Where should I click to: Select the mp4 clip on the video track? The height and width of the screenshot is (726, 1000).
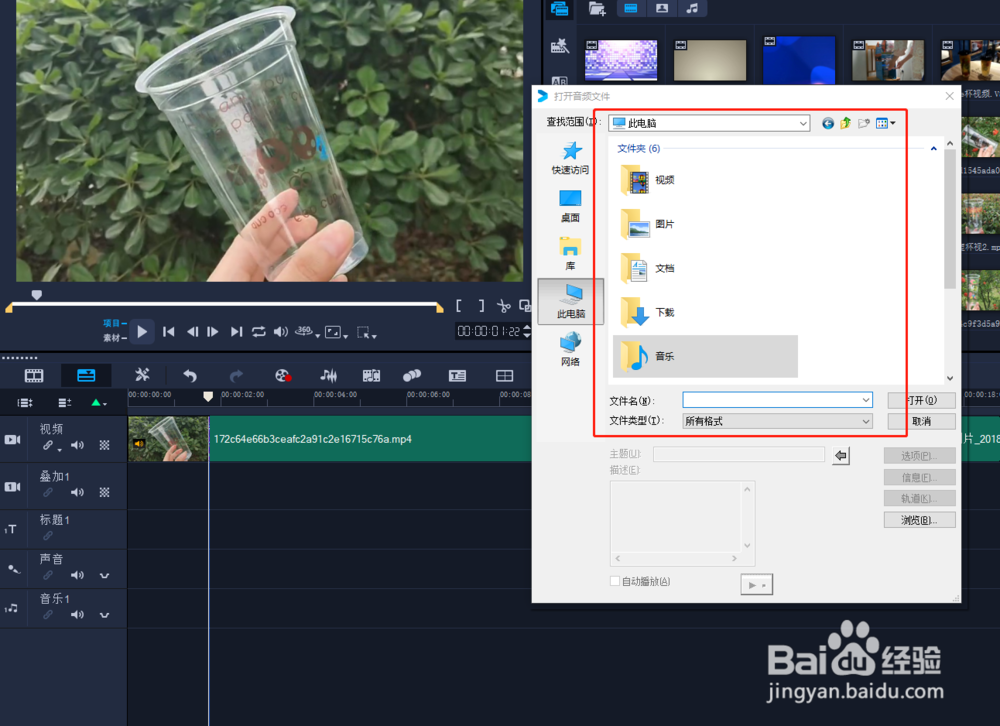coord(330,439)
